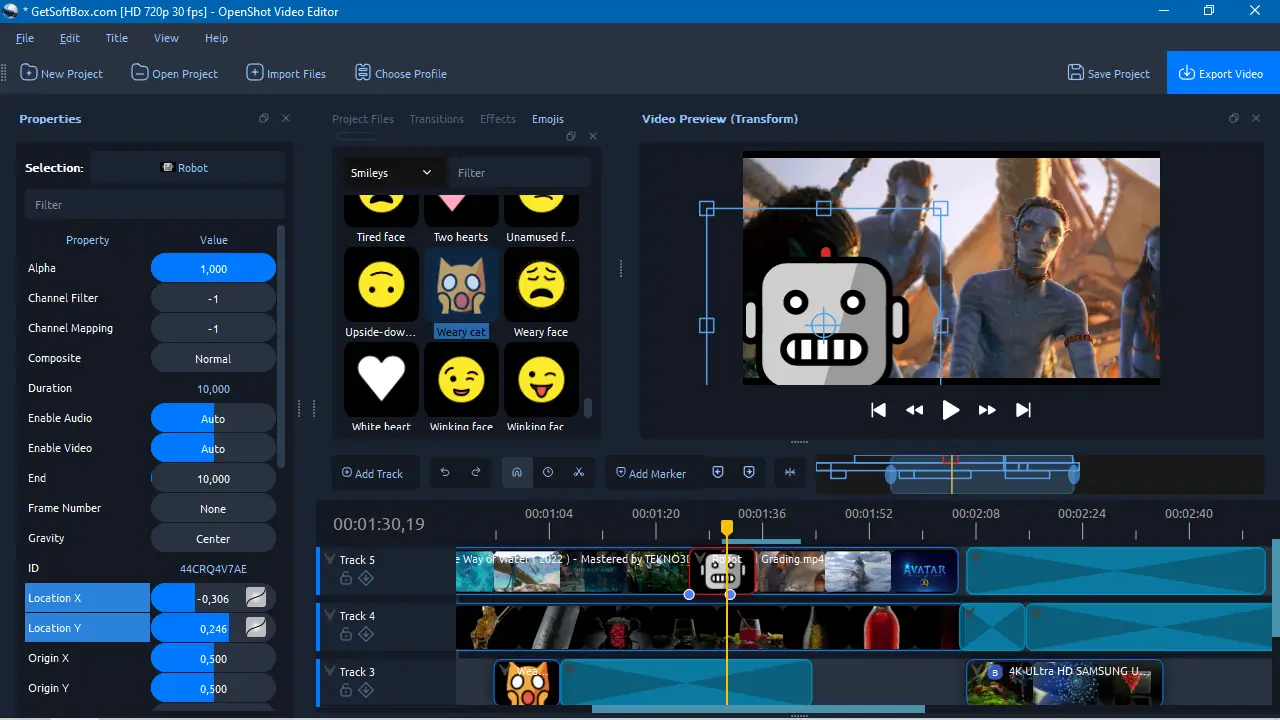Open the View menu
Viewport: 1280px width, 720px height.
coord(166,38)
